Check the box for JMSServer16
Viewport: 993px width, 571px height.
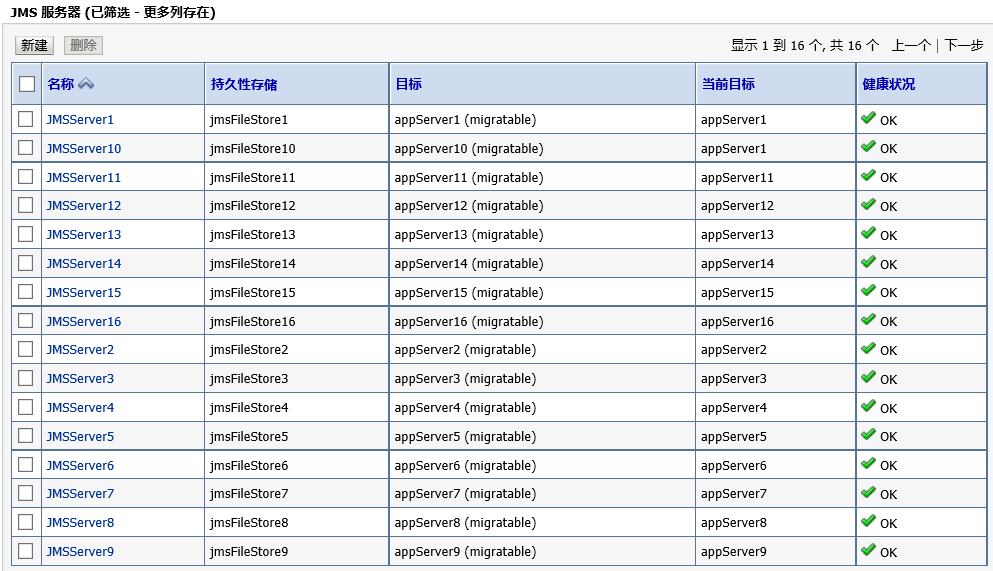point(25,321)
